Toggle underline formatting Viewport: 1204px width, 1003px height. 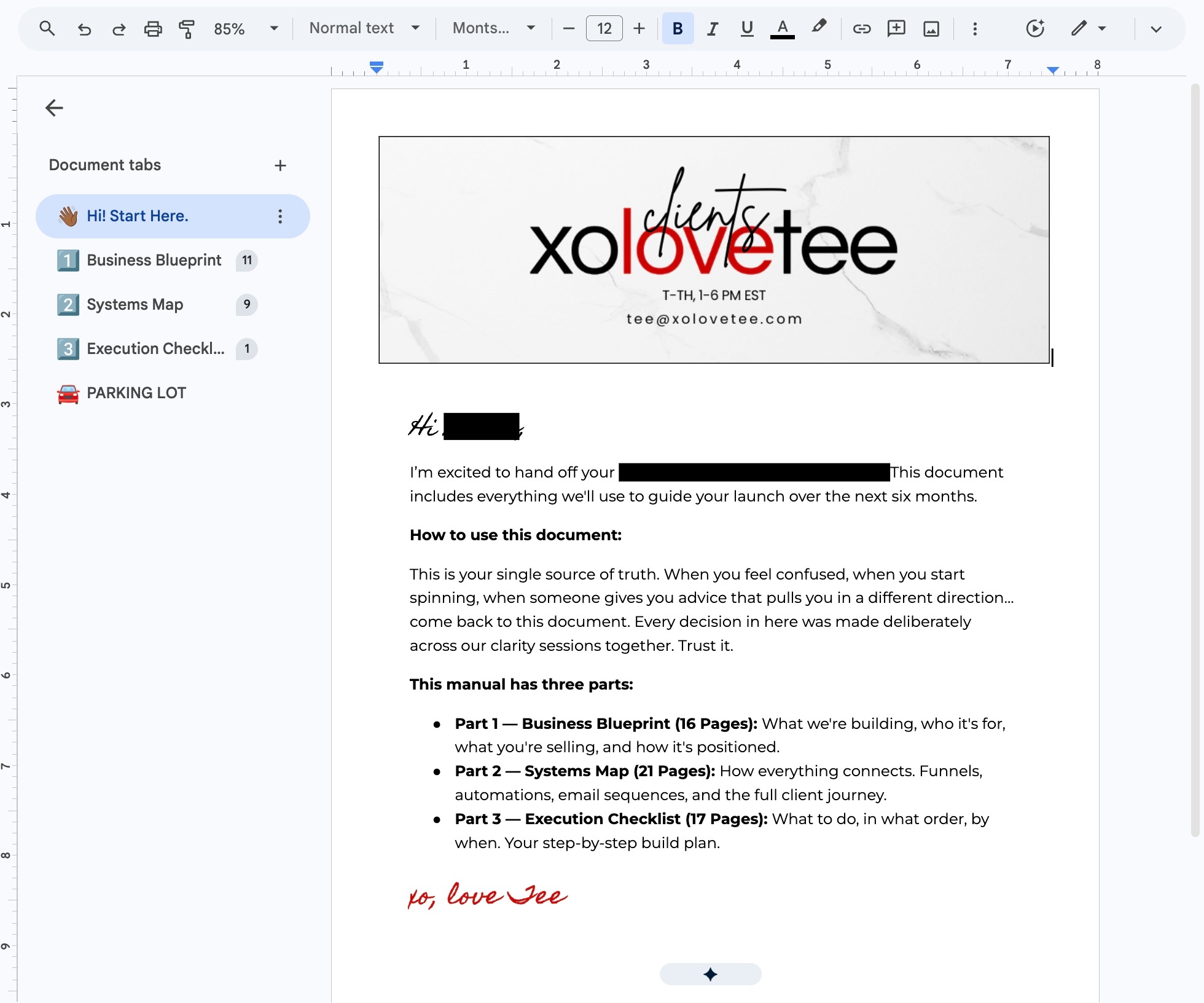pos(747,28)
